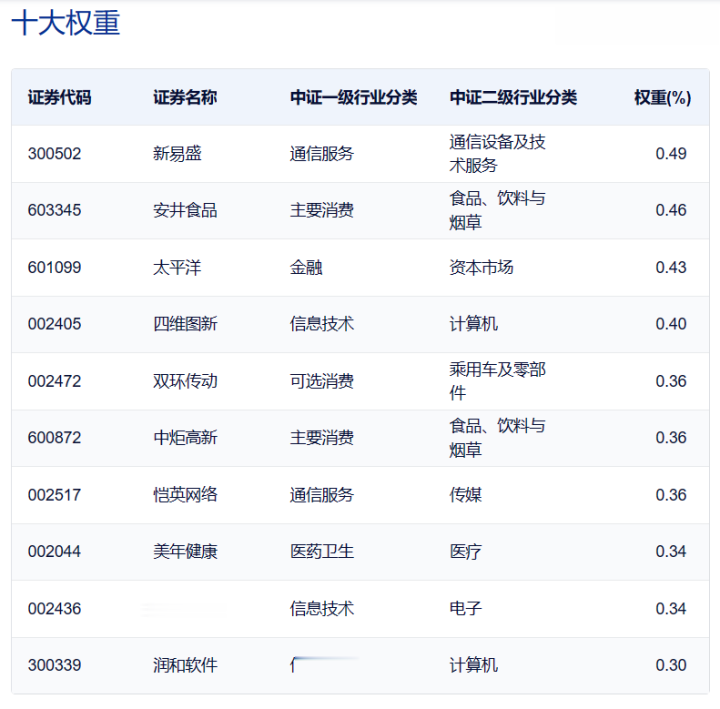Click the 资本市场 cell
The width and height of the screenshot is (720, 709).
(481, 267)
